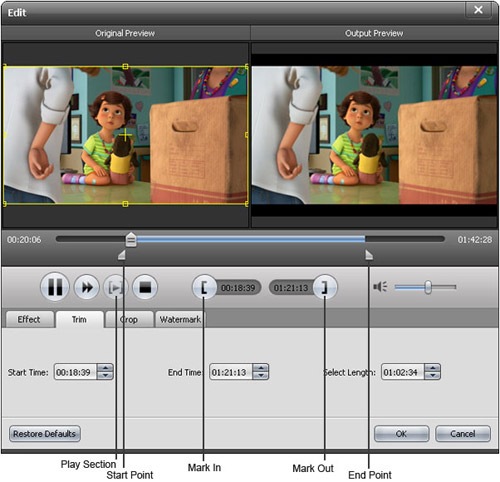Adjust the volume slider handle
The image size is (500, 482).
pos(428,287)
